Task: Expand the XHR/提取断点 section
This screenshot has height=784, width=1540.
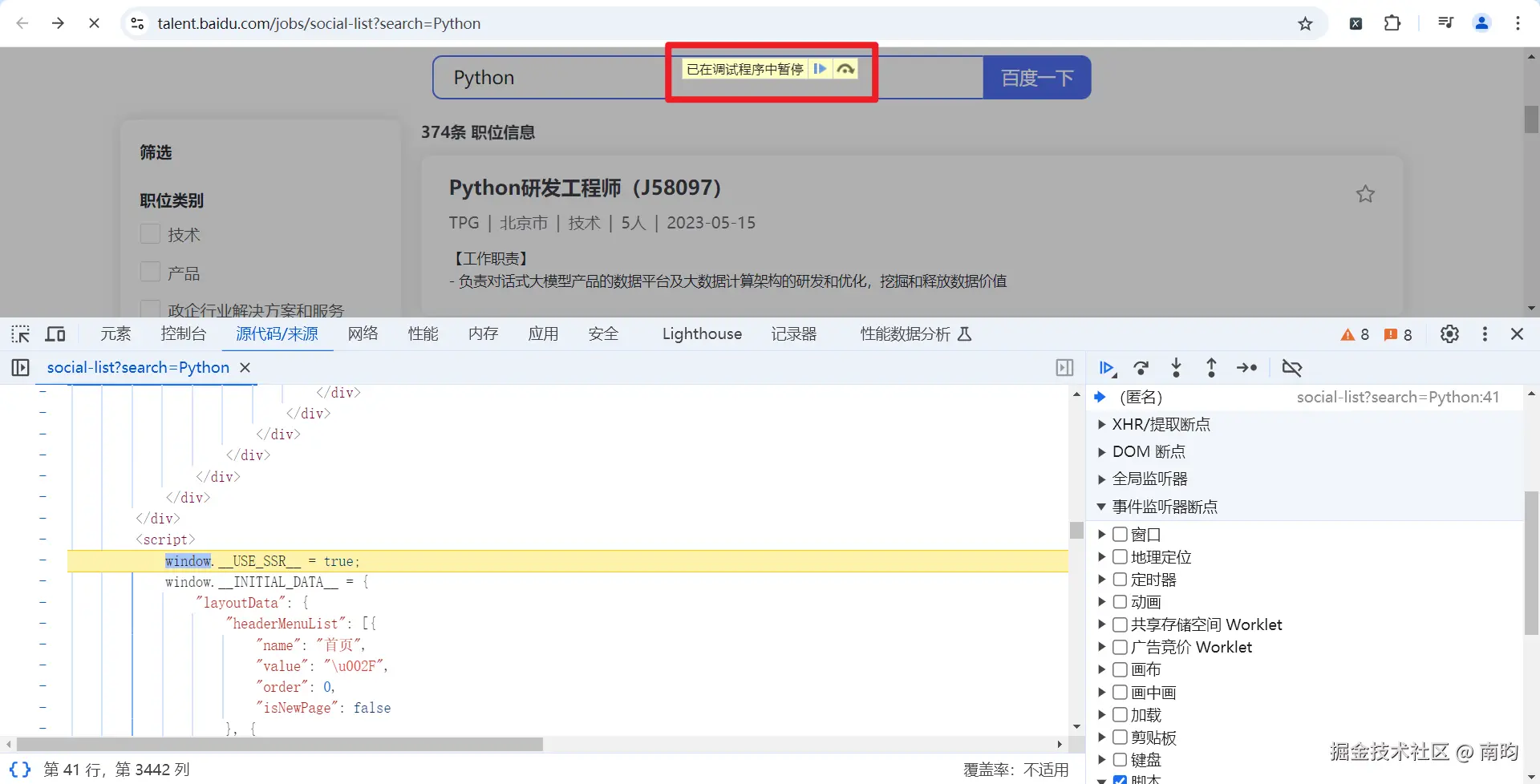Action: [x=1102, y=424]
